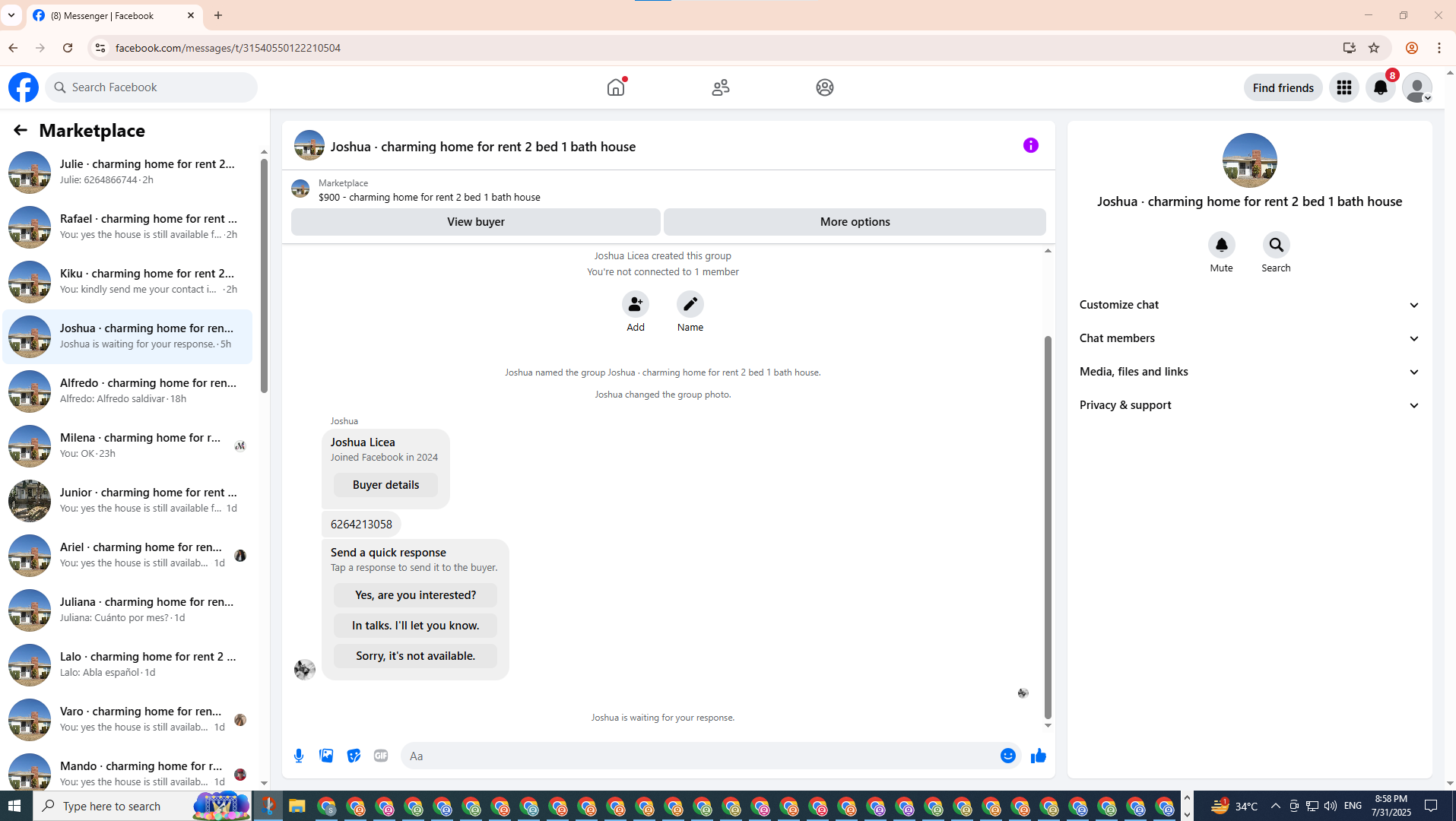Send quick response 'Sorry, it's not available.'
The image size is (1456, 821).
[x=415, y=656]
